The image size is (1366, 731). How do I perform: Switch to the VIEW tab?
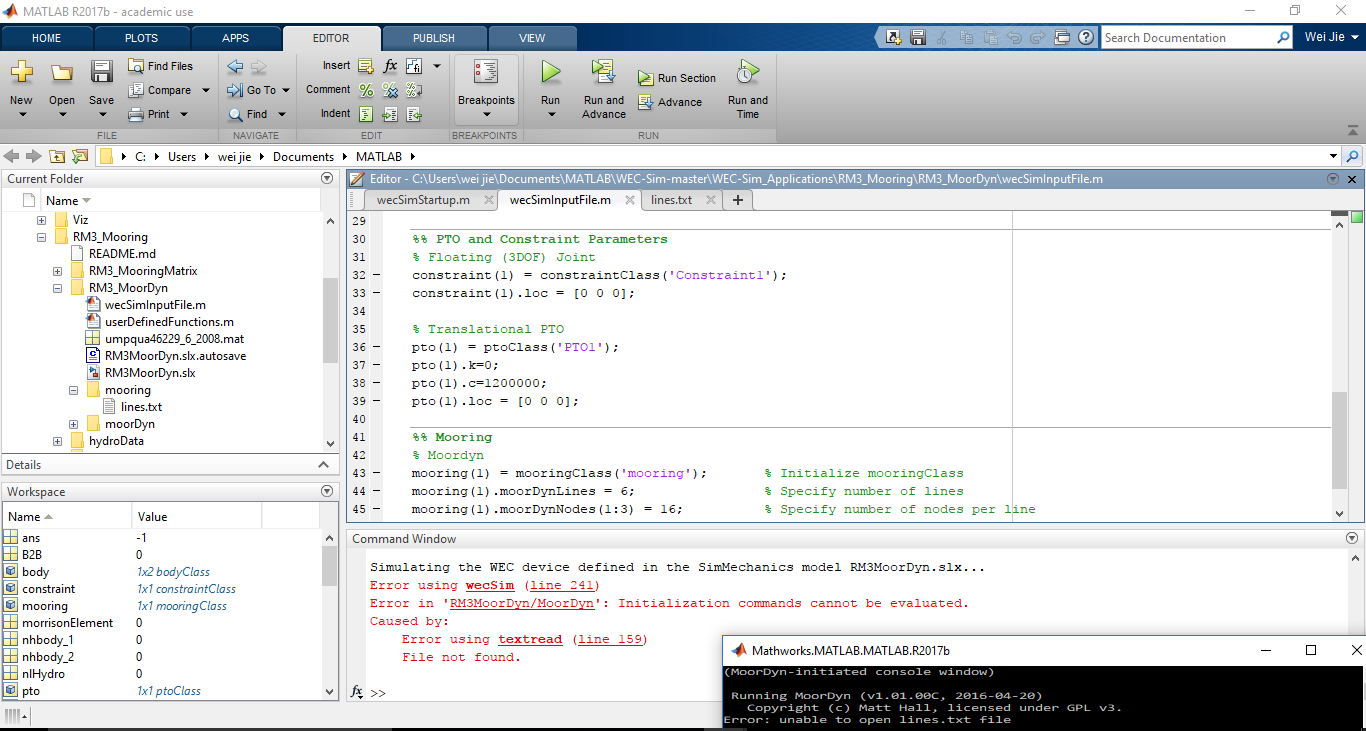coord(532,38)
